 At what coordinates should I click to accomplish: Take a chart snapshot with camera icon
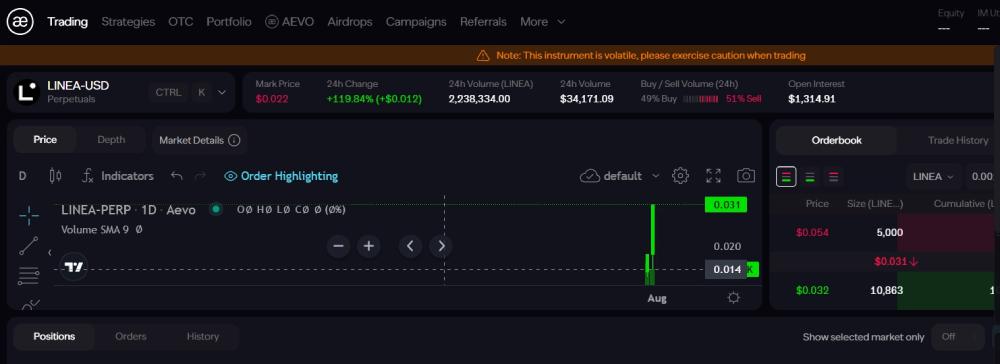pyautogui.click(x=746, y=176)
